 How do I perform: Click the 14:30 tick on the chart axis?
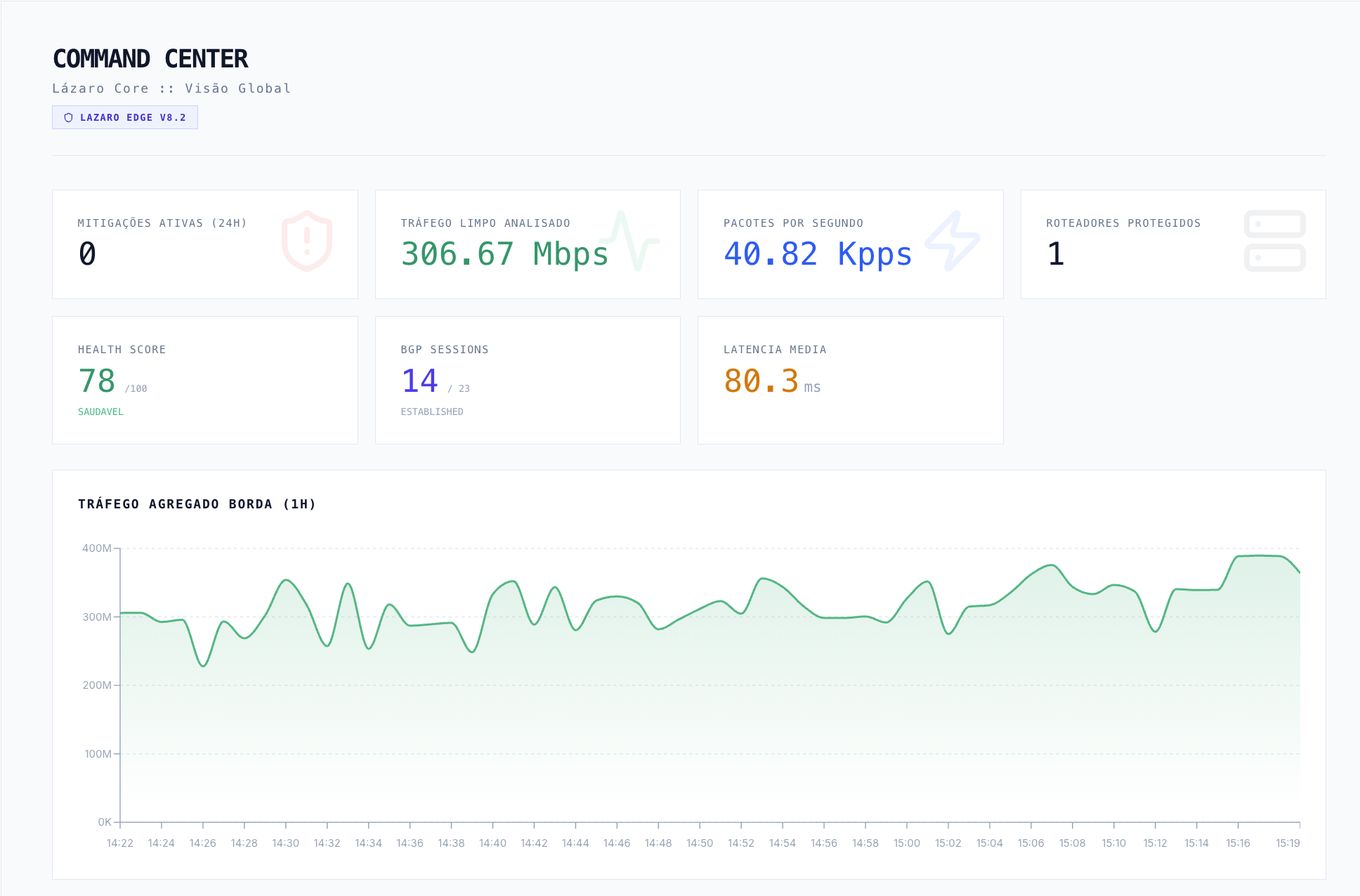point(285,843)
